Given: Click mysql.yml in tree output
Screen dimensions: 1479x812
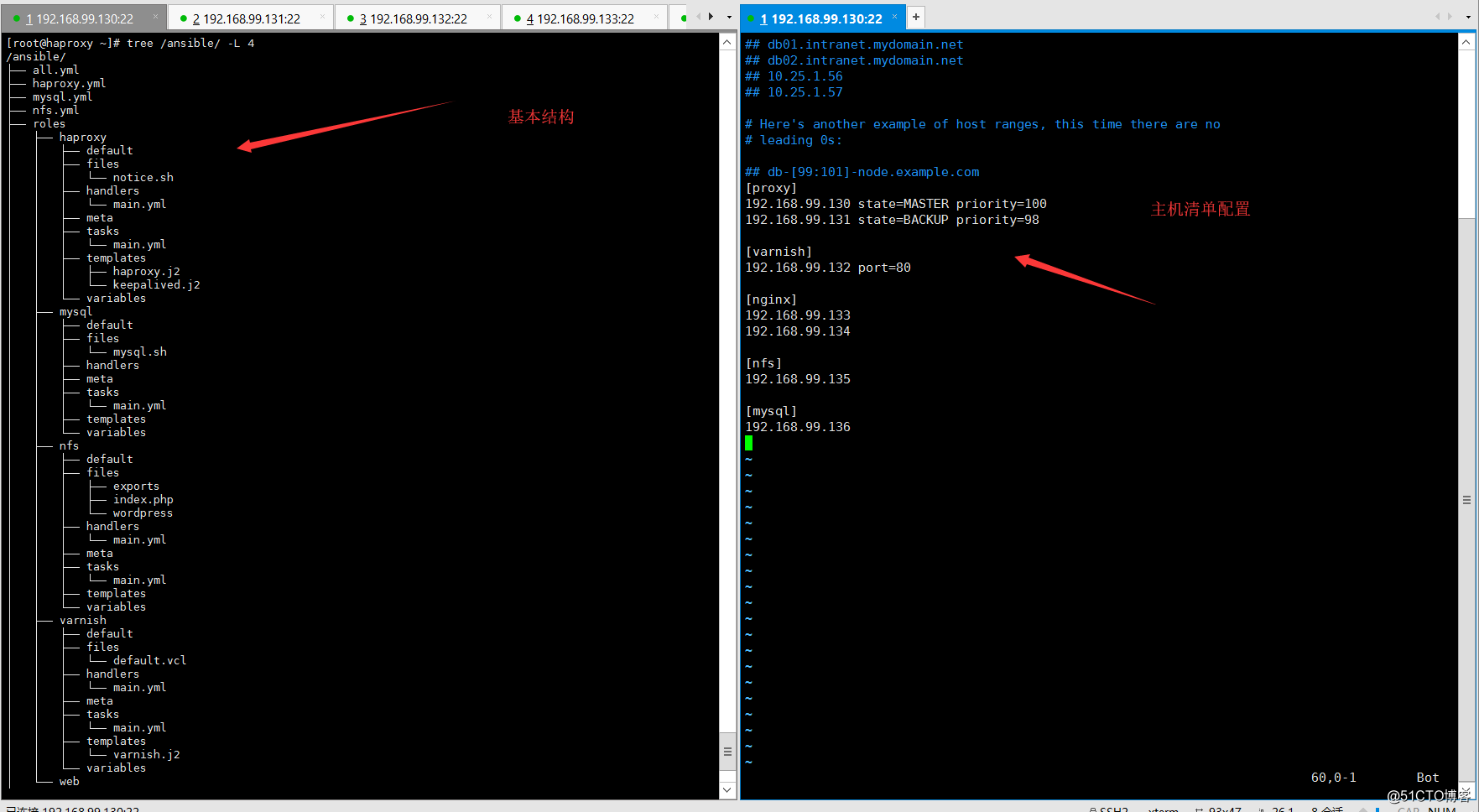Looking at the screenshot, I should (x=62, y=96).
